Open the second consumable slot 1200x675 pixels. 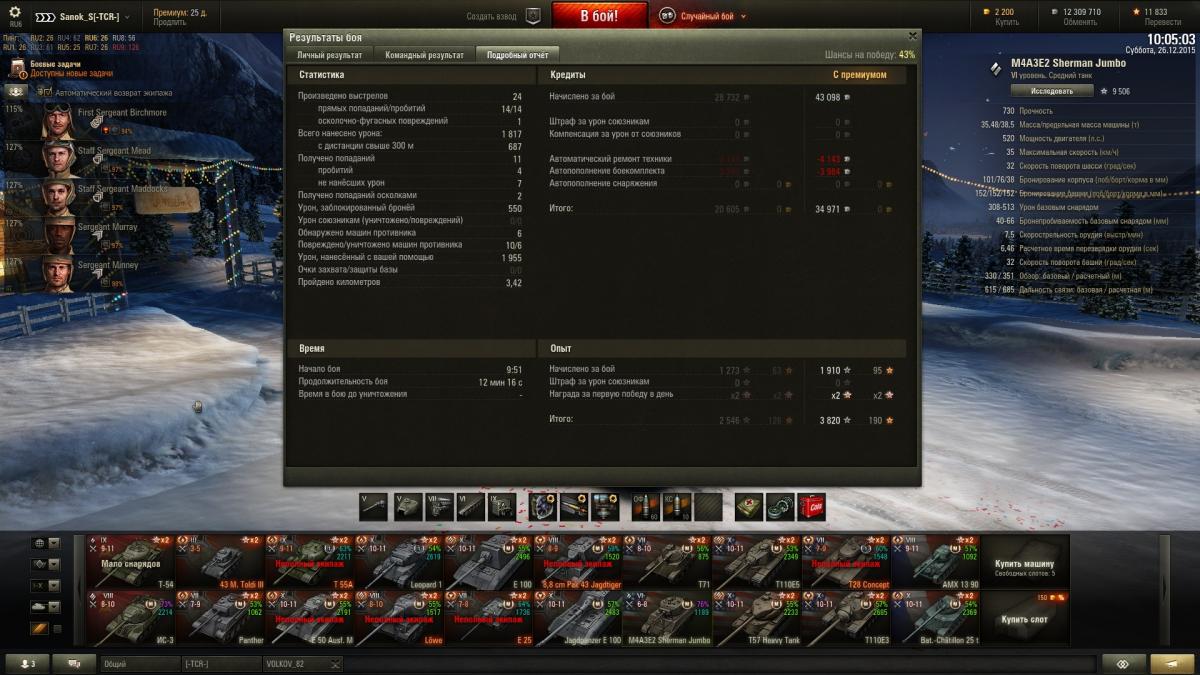coord(781,507)
